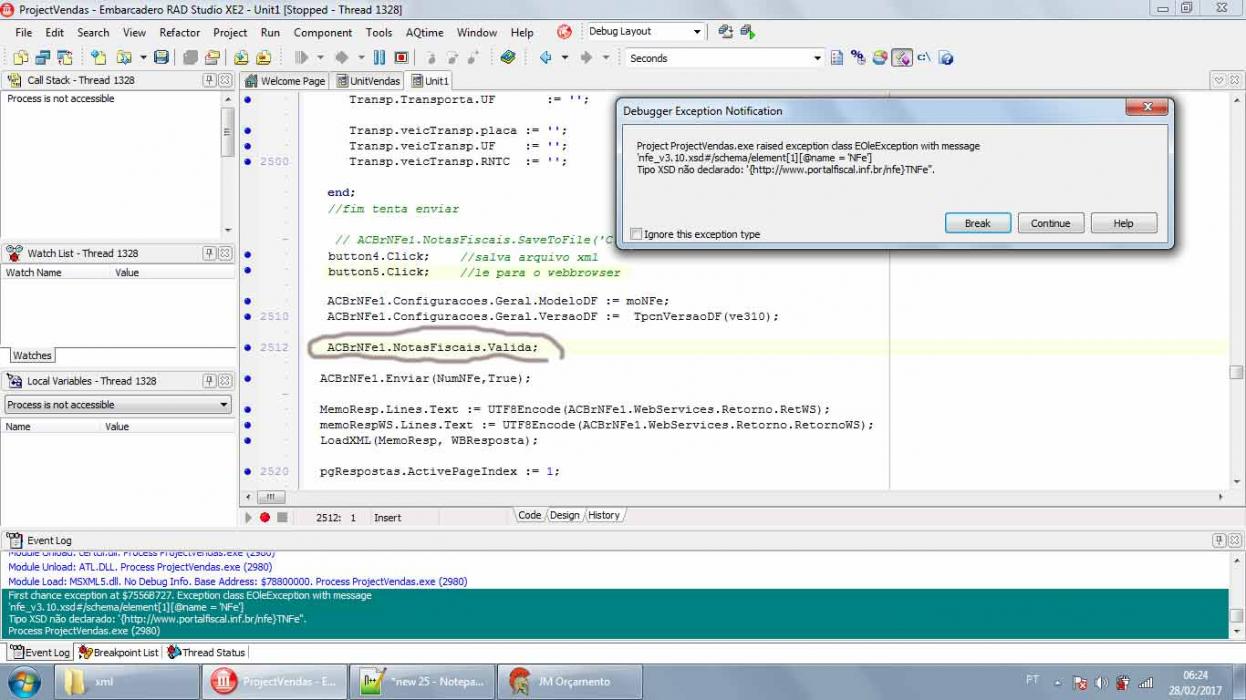Open ProjectVendas from the Windows taskbar
Screen dimensions: 1246x700
[277, 682]
